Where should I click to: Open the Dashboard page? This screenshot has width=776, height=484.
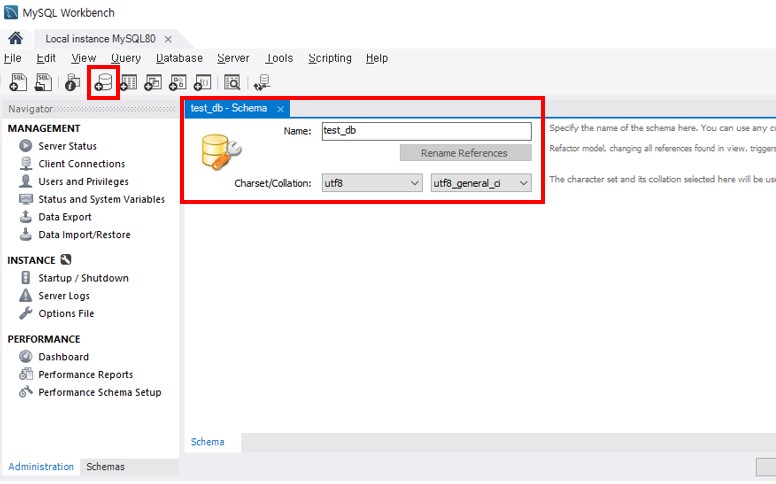[63, 356]
